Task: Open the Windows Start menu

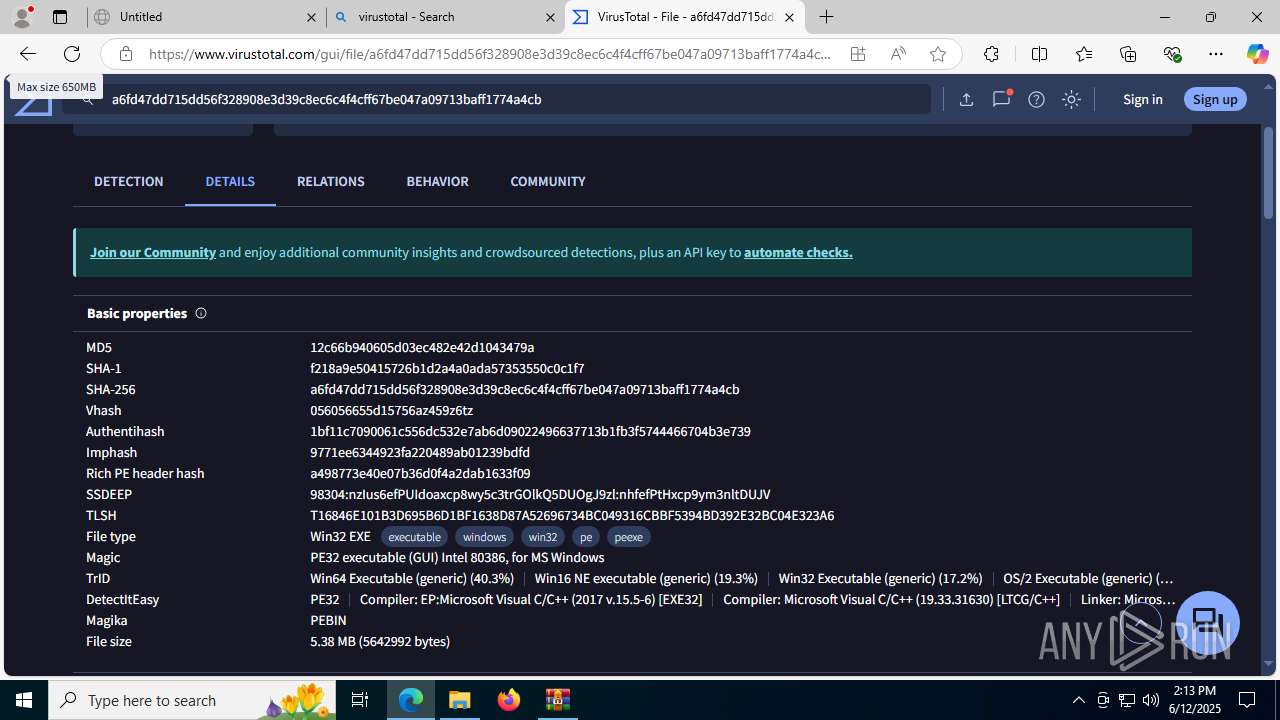Action: click(24, 700)
